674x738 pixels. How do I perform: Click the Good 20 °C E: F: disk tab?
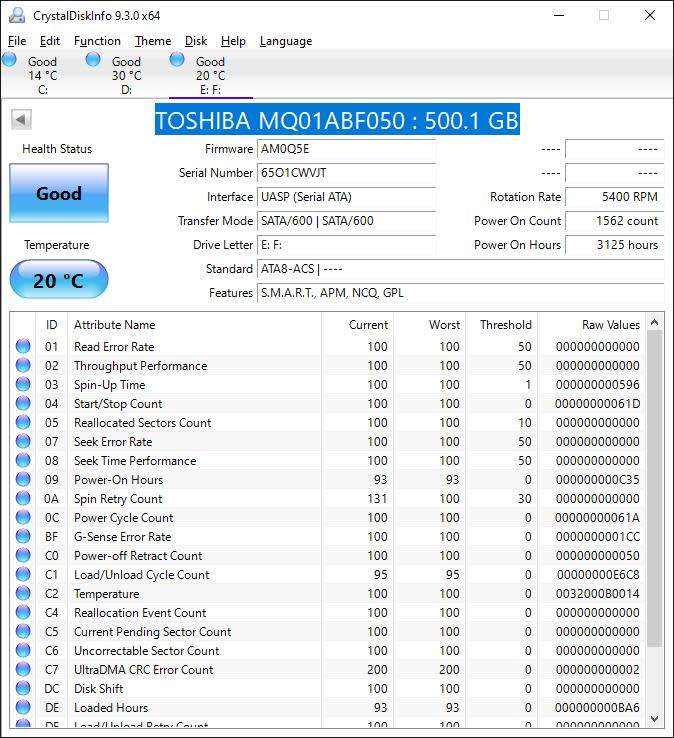210,75
